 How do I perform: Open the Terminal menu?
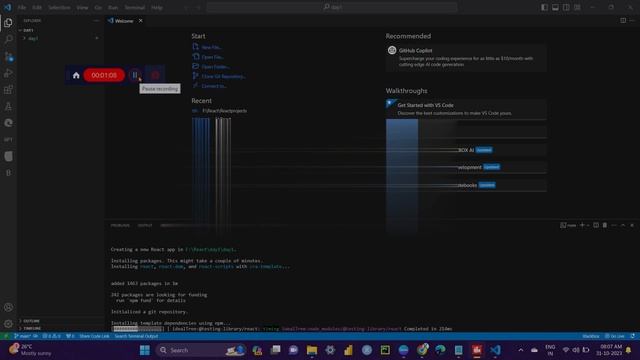click(x=134, y=7)
